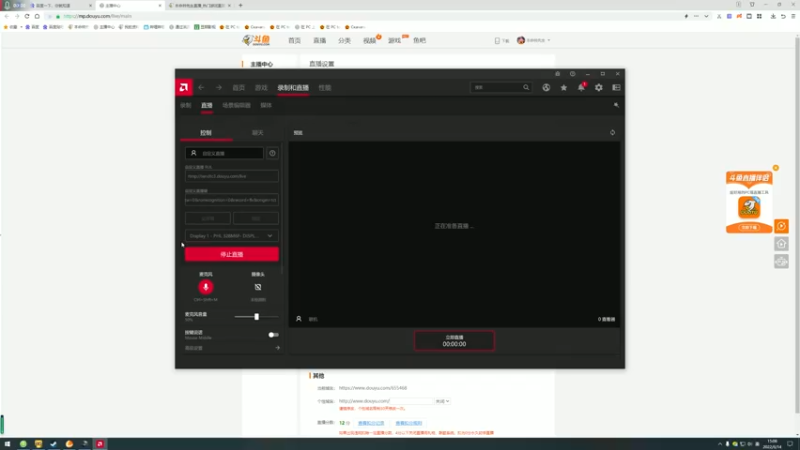Toggle the camera off icon
Viewport: 800px width, 450px height.
(258, 287)
